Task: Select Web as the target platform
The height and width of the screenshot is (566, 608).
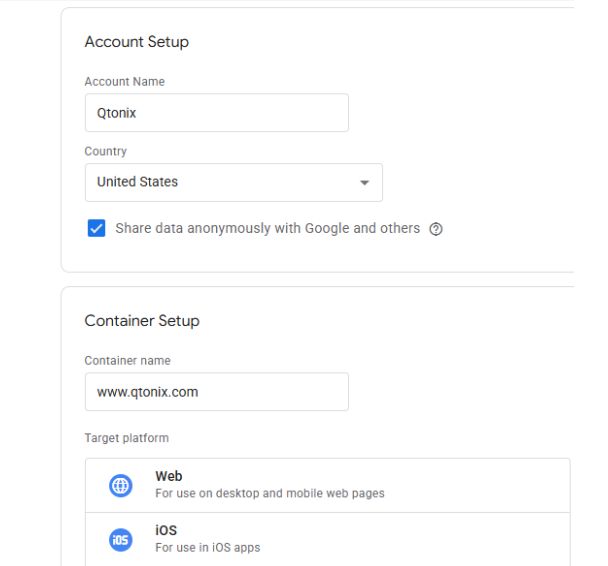Action: [x=327, y=485]
